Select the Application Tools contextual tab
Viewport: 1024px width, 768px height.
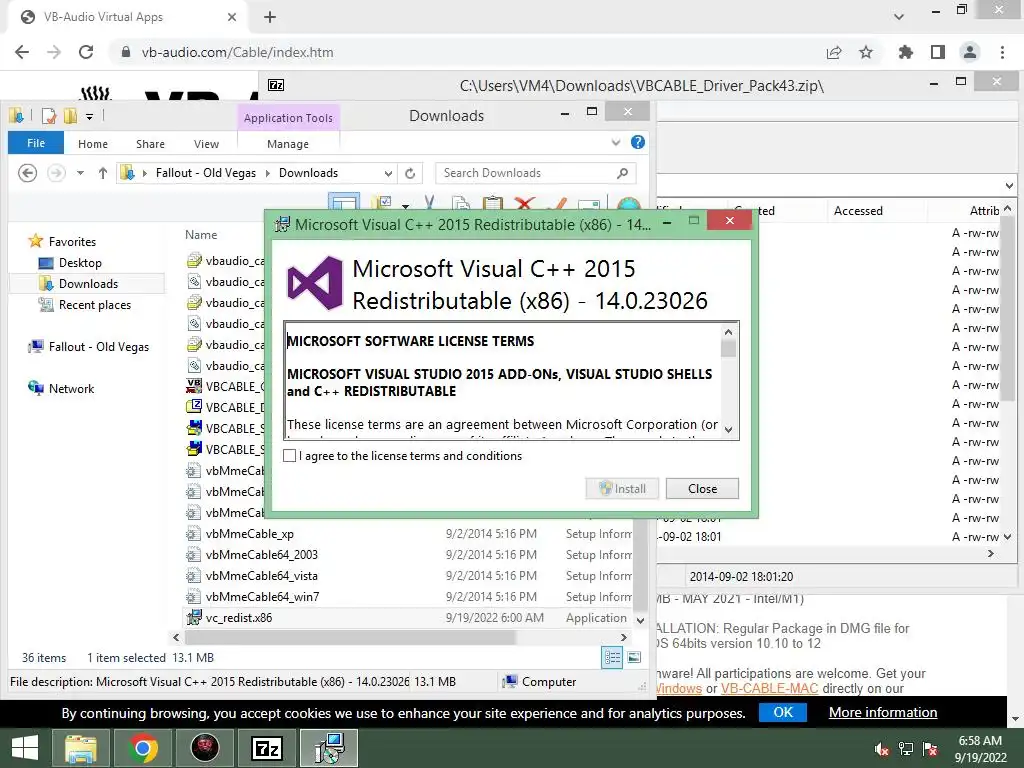[x=288, y=118]
